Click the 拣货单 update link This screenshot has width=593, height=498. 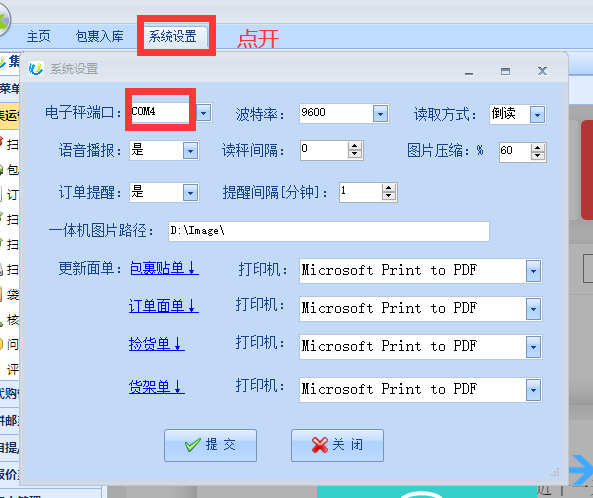click(x=157, y=344)
